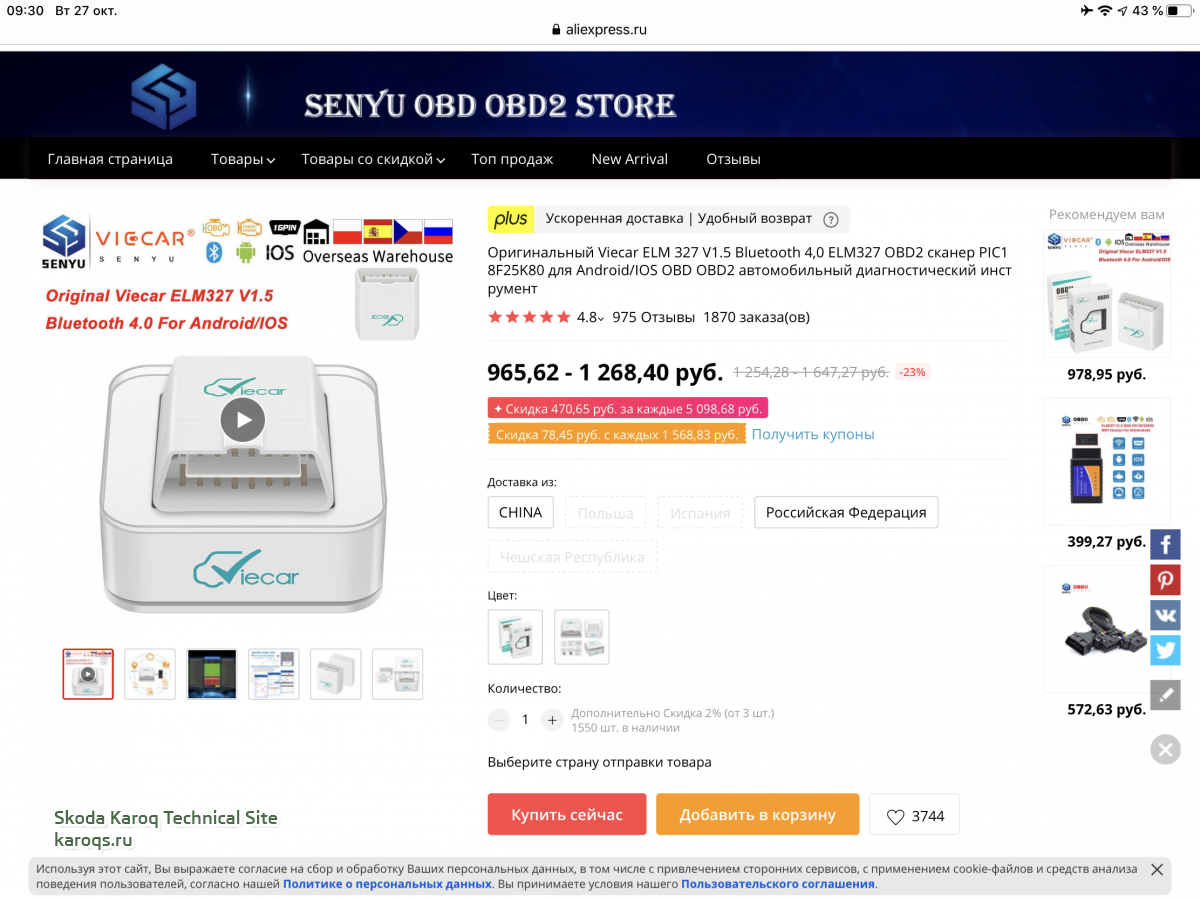Play the product video

pos(243,419)
